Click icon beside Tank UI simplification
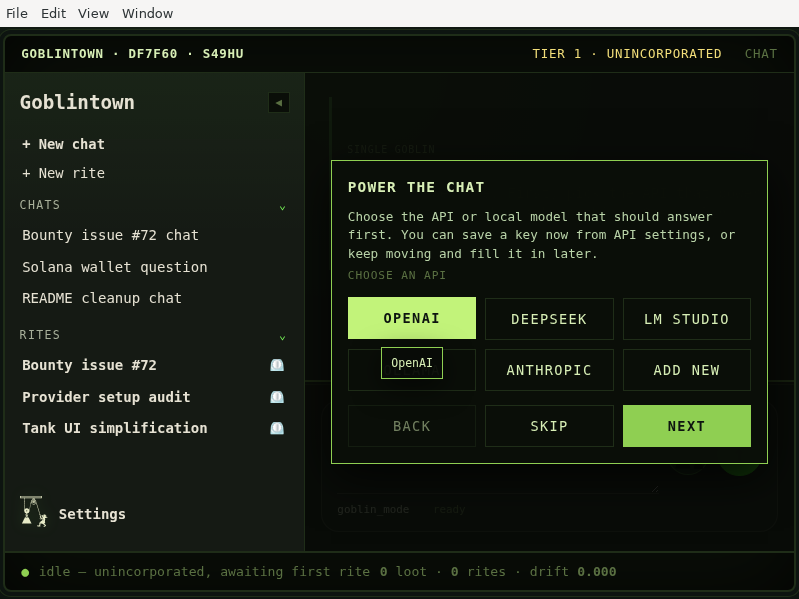The image size is (799, 599). (x=277, y=428)
